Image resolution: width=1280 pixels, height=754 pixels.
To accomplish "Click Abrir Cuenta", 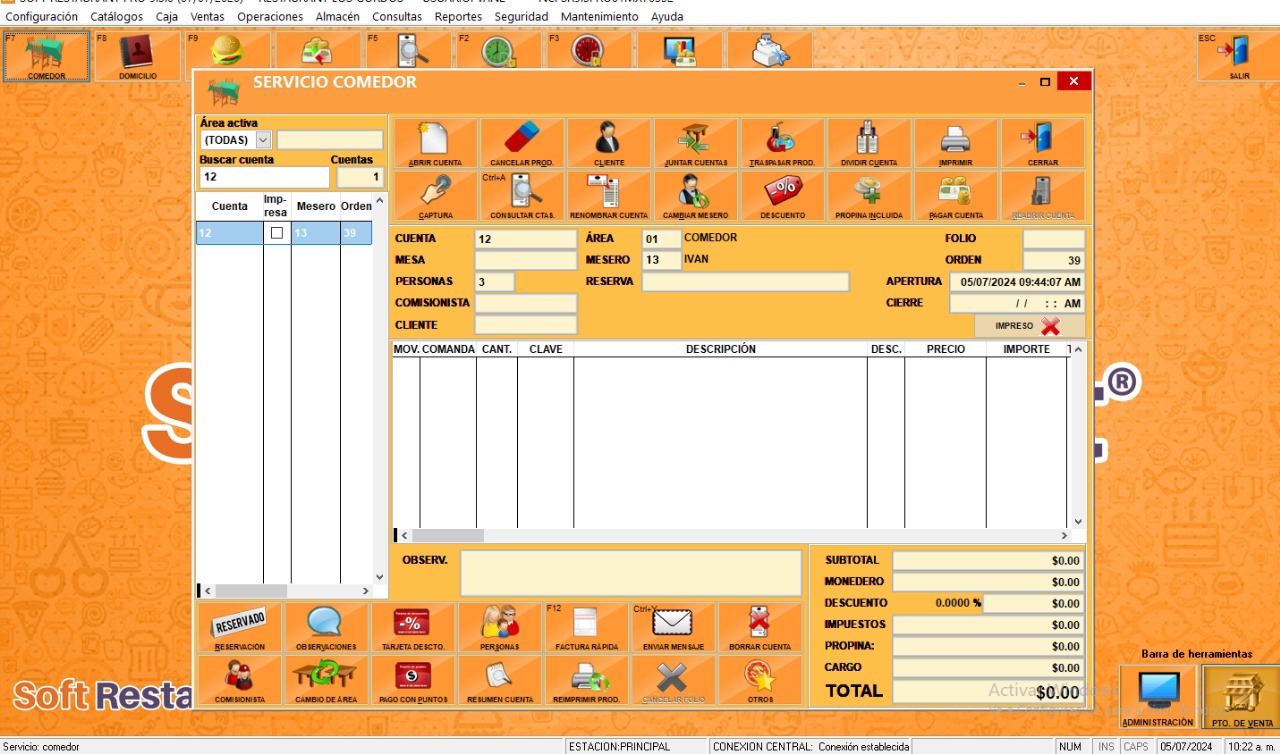I will [436, 143].
